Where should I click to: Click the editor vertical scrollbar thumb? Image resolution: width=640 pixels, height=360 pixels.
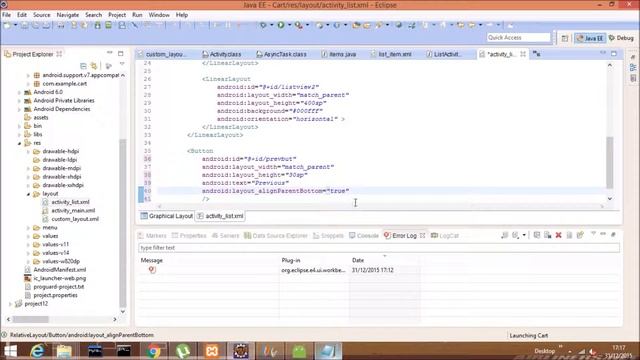[x=610, y=162]
